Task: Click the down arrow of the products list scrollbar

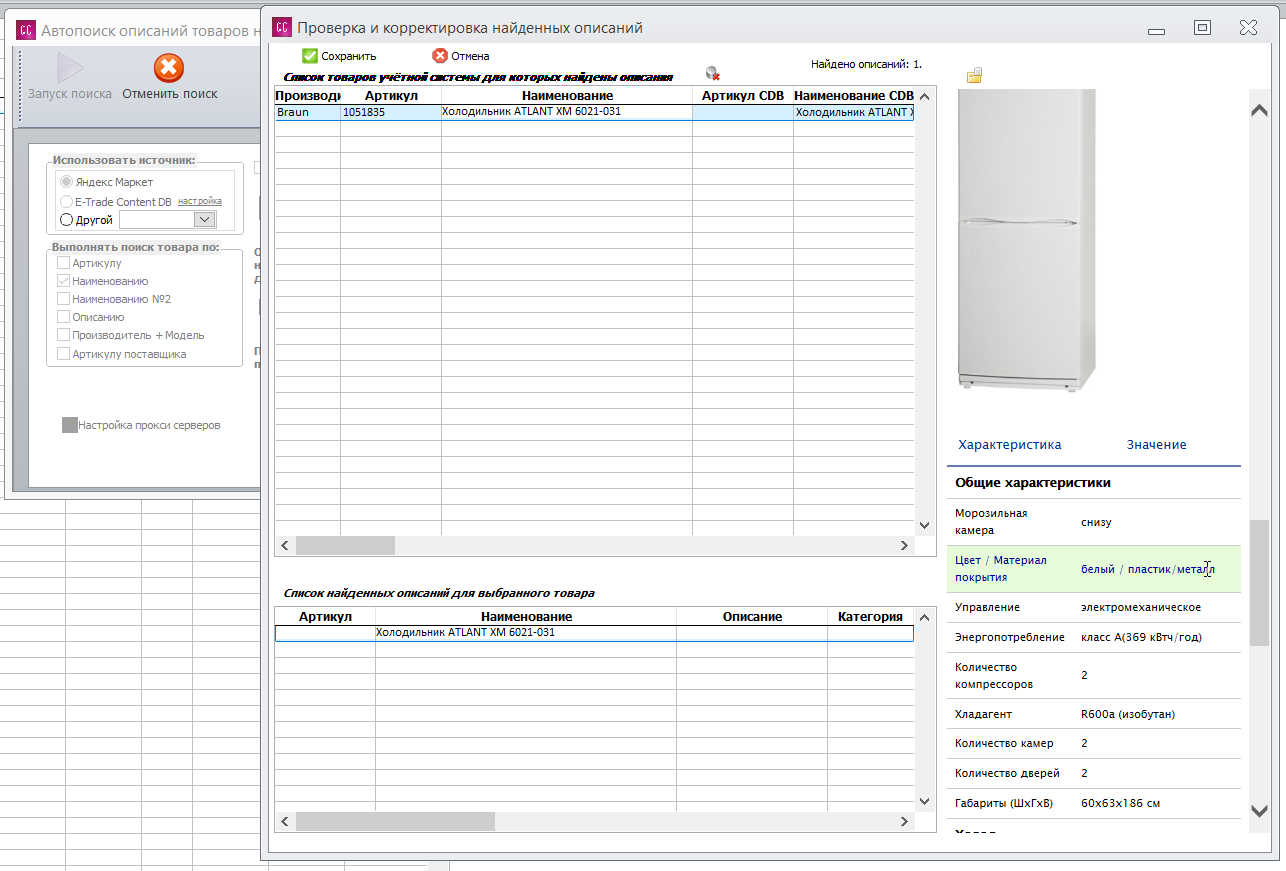Action: coord(925,525)
